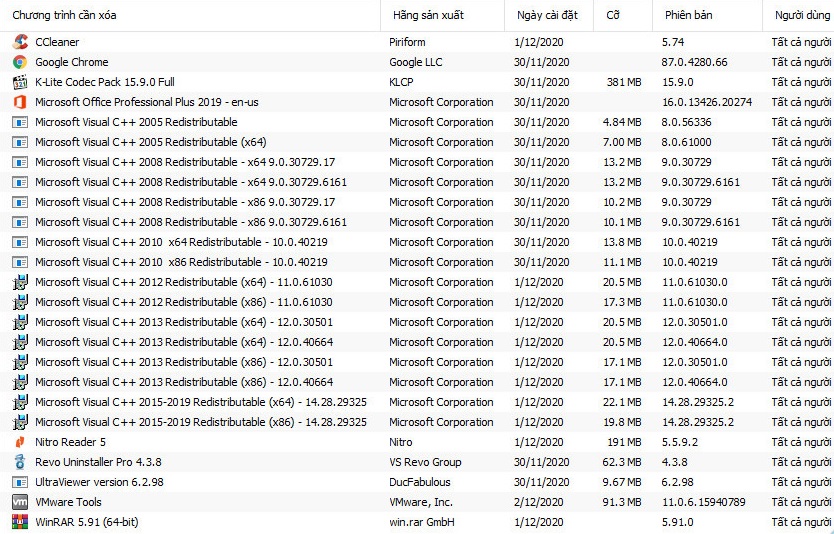Click version value '5.91.0'

pyautogui.click(x=678, y=522)
